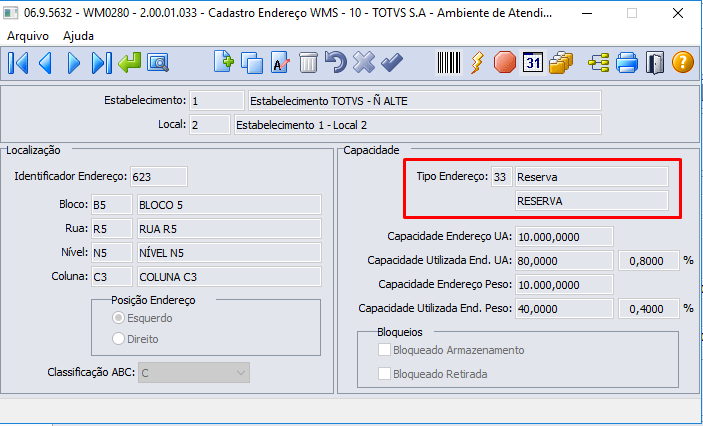The image size is (703, 426).
Task: Click the Bloco code field B5
Action: (112, 204)
